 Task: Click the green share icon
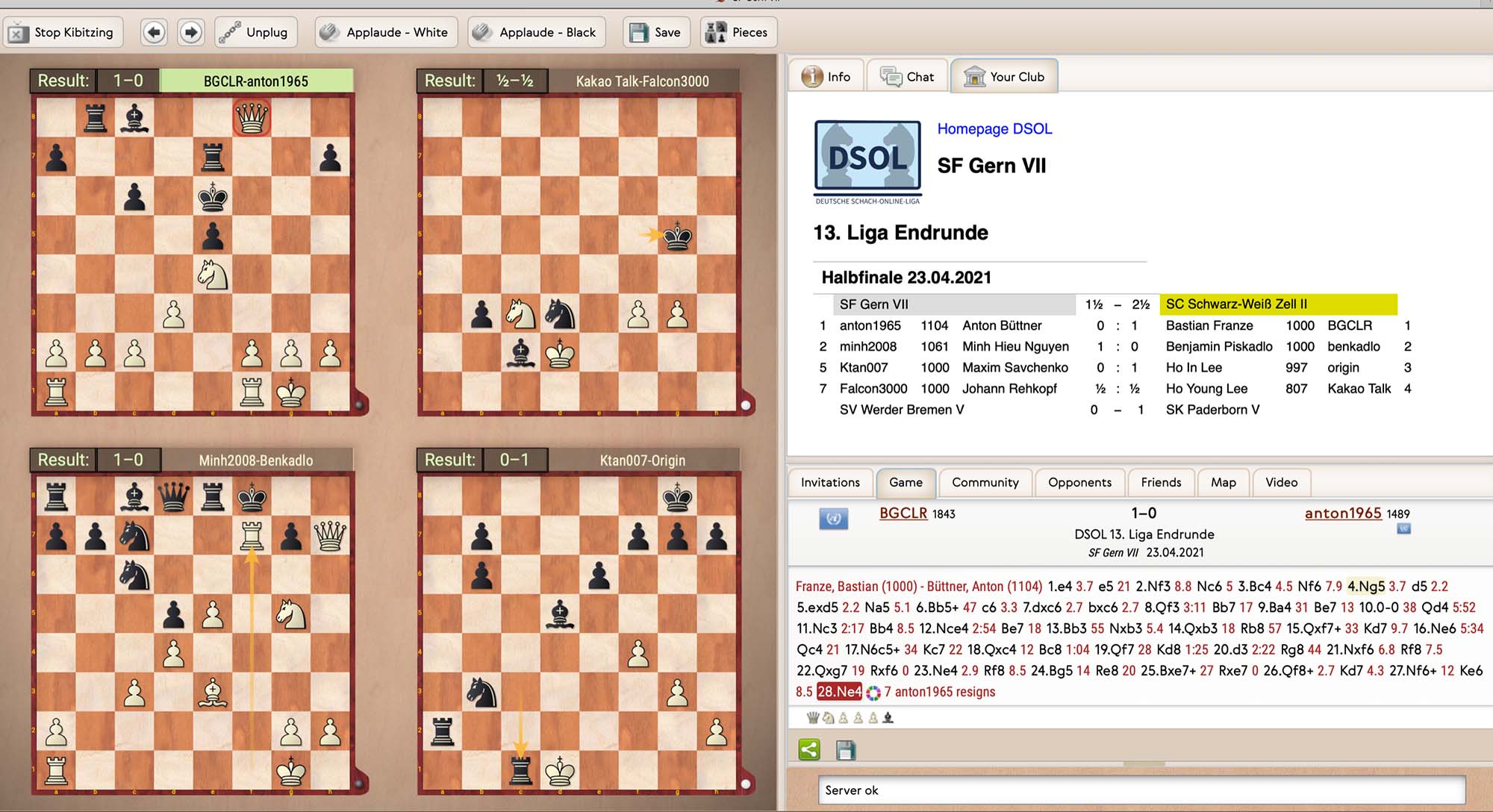pyautogui.click(x=809, y=749)
